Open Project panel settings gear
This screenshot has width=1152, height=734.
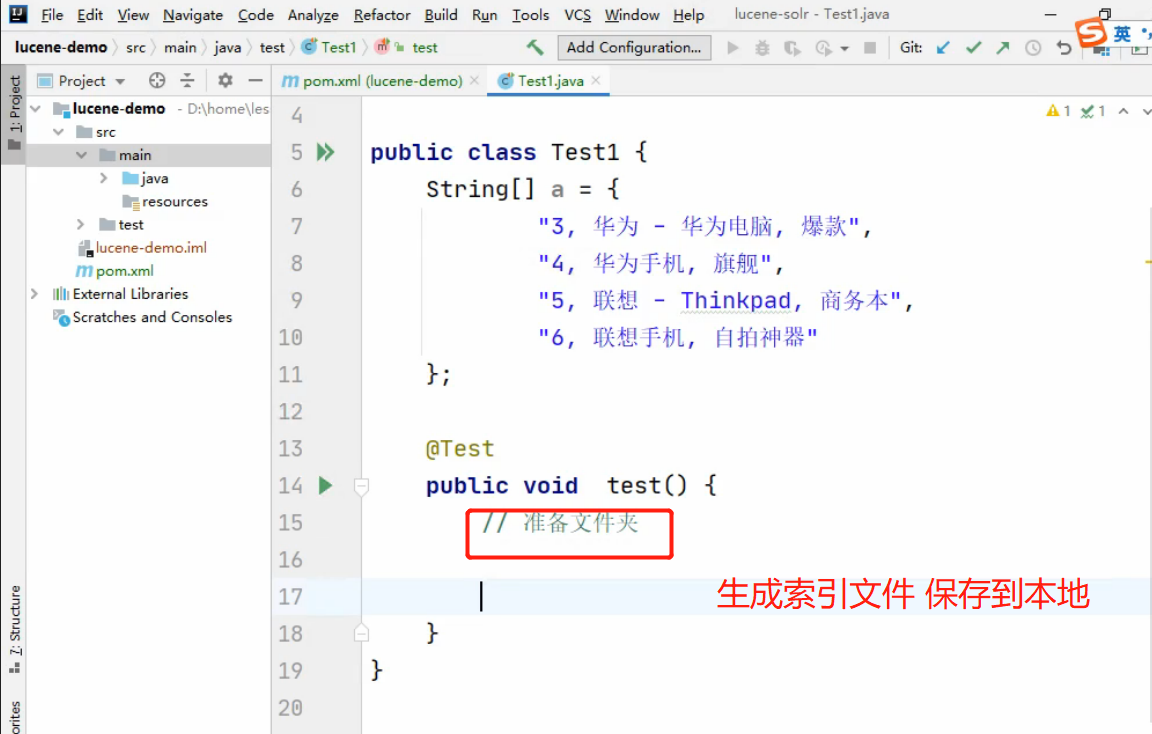226,80
